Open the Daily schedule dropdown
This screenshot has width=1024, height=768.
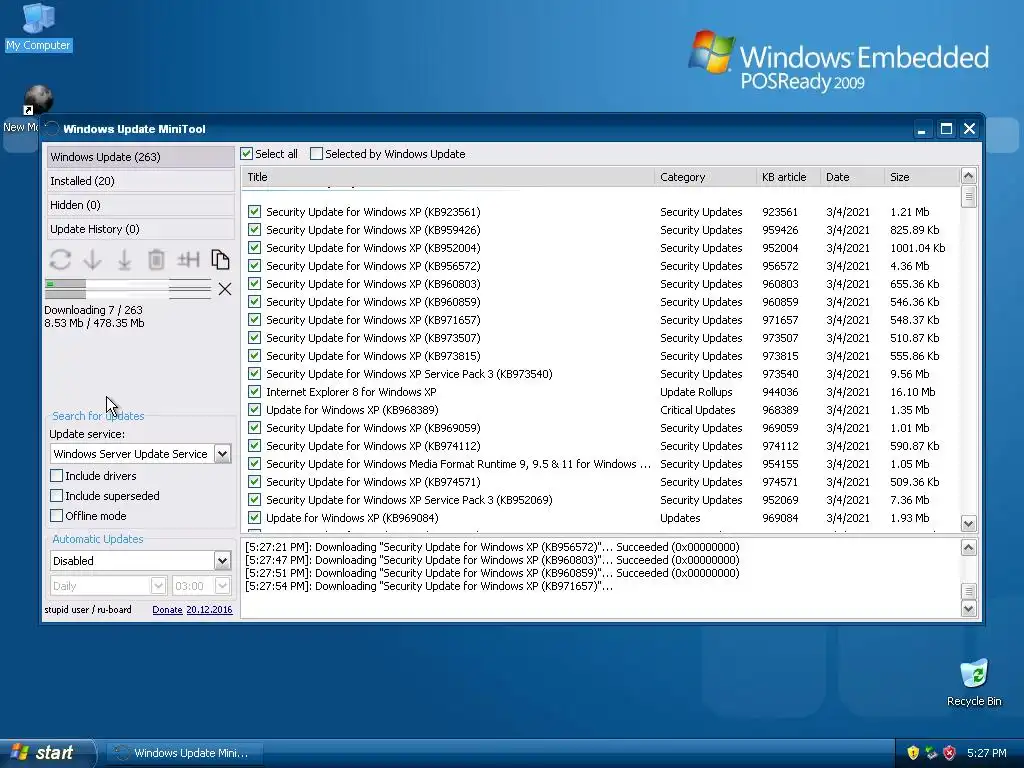[158, 586]
